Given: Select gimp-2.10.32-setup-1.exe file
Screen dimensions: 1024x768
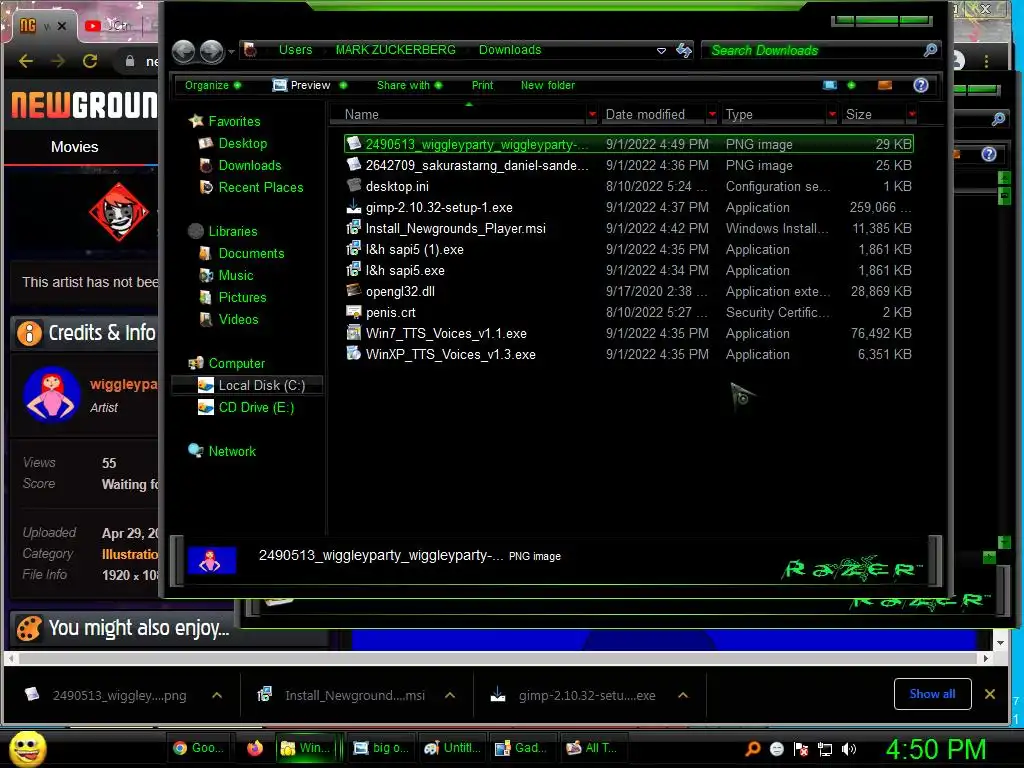Looking at the screenshot, I should click(628, 207).
